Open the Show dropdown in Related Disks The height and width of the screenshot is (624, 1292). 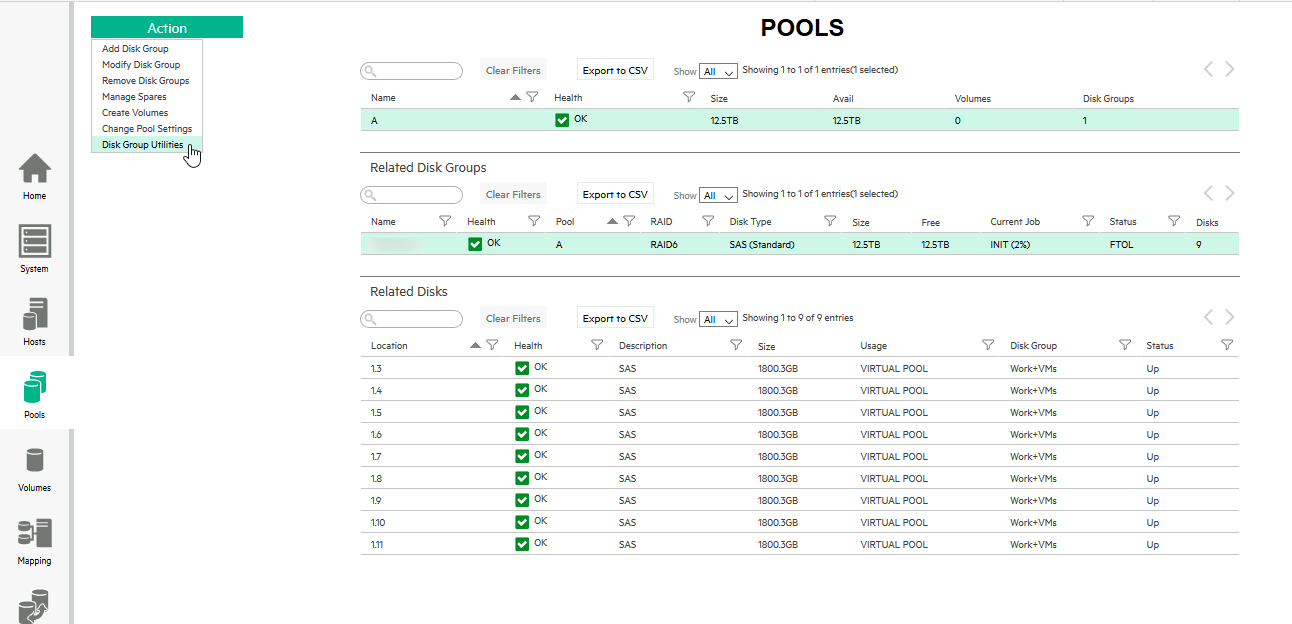coord(719,319)
